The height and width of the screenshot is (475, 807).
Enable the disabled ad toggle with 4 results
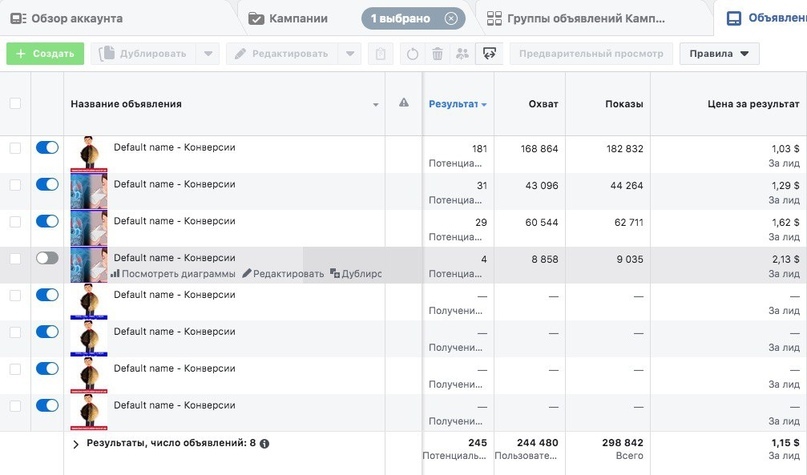pyautogui.click(x=47, y=258)
